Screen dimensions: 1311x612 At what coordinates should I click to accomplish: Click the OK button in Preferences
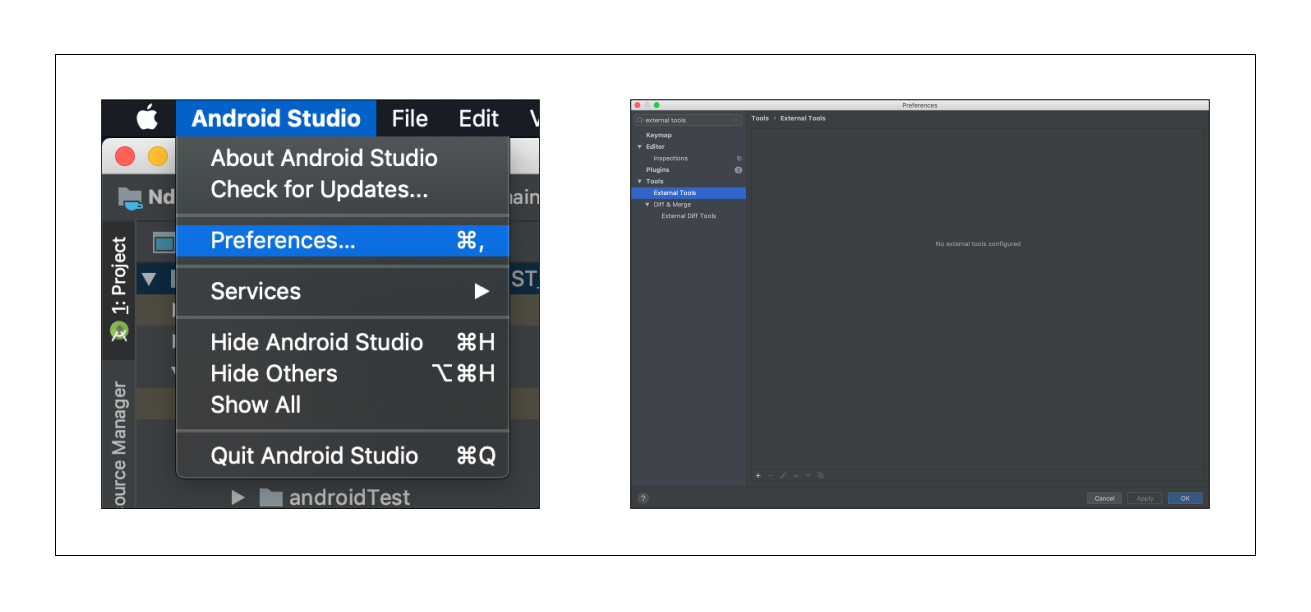(1185, 498)
